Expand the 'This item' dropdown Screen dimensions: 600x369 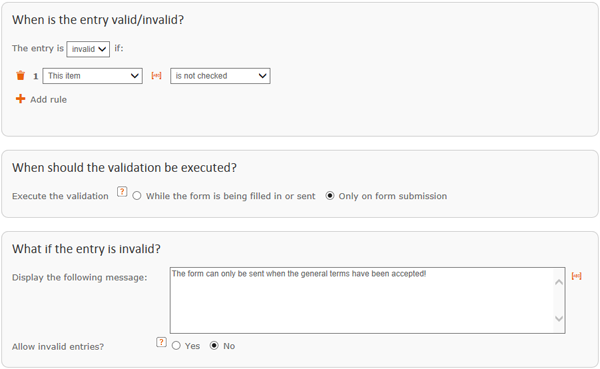click(93, 76)
